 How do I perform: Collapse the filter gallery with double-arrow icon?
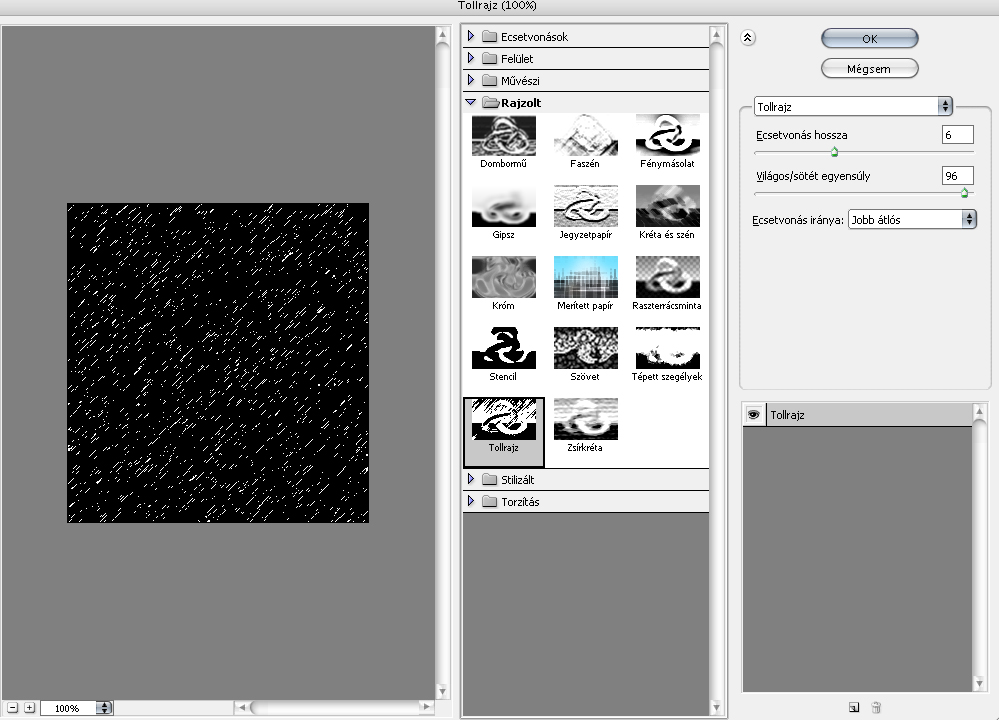pos(748,38)
